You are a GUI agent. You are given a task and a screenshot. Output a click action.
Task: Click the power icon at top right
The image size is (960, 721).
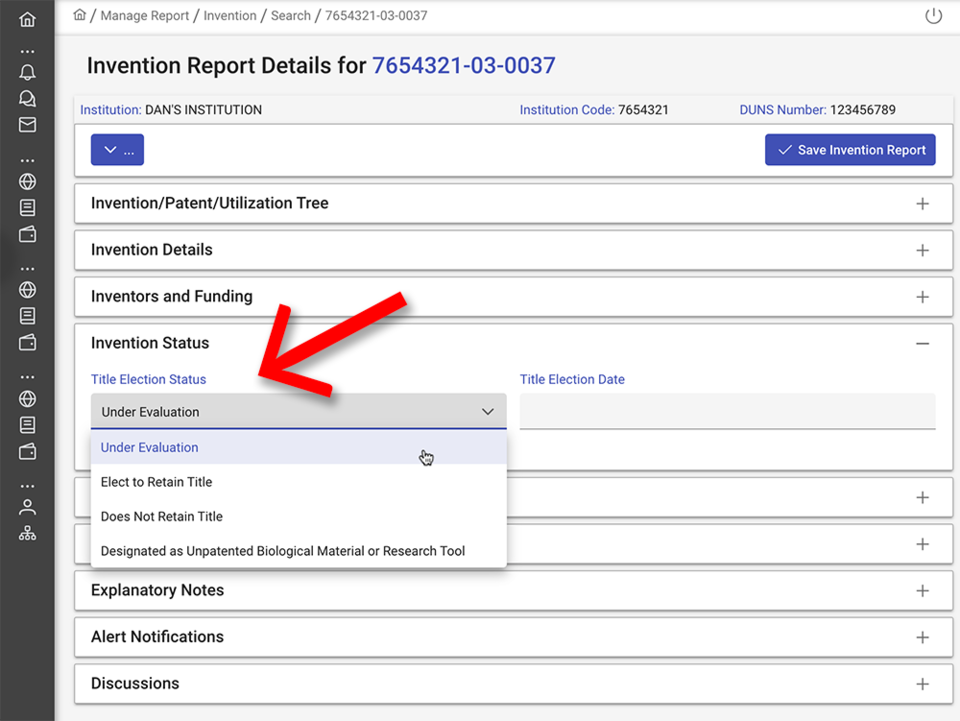pyautogui.click(x=933, y=15)
